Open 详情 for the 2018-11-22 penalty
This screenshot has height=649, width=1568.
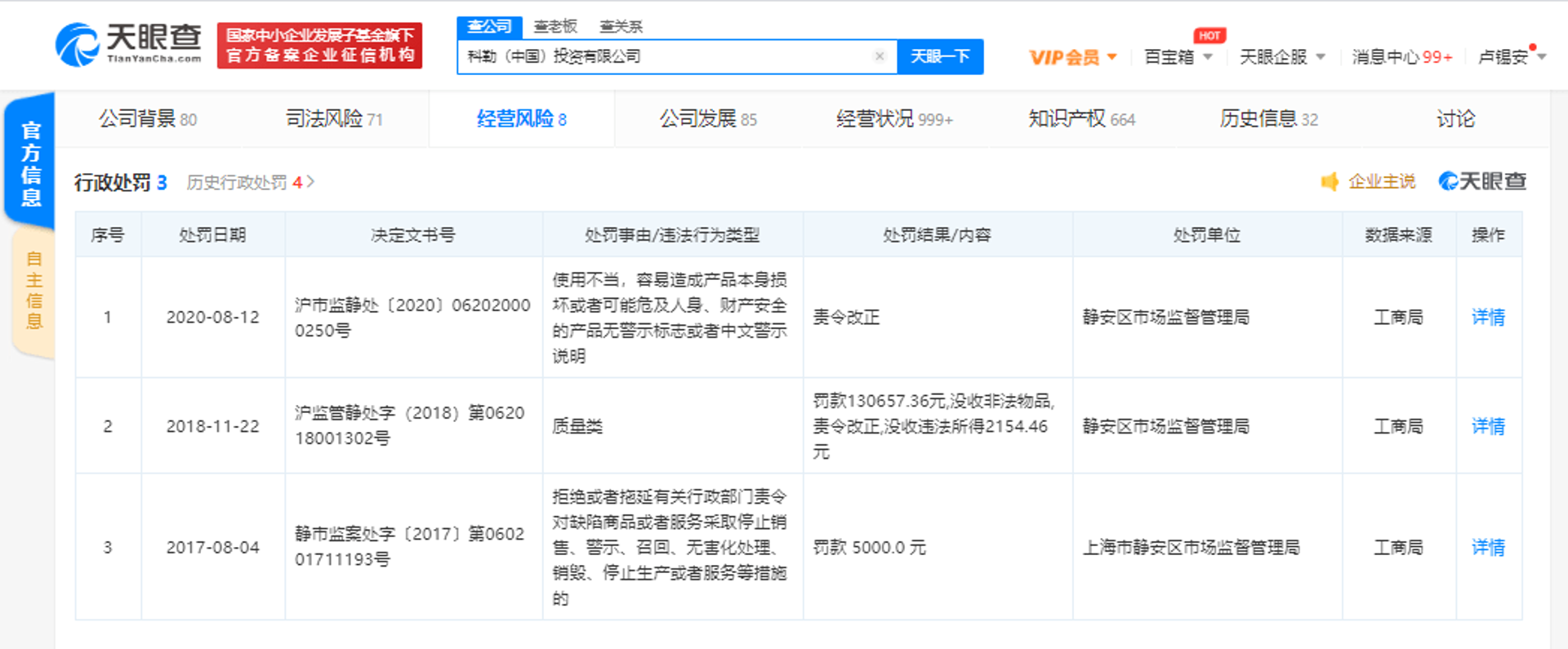click(1488, 426)
